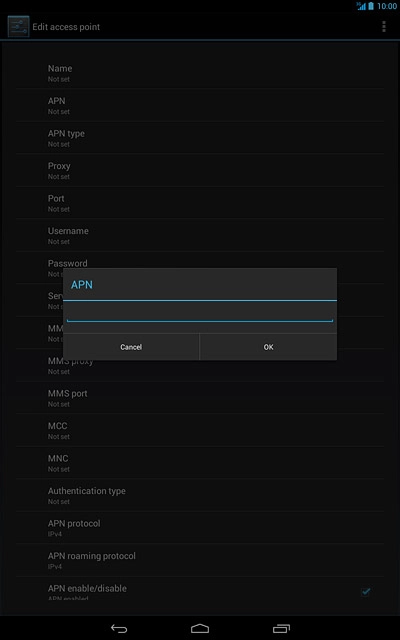The image size is (400, 640).
Task: Open the APN protocol setting
Action: pyautogui.click(x=200, y=527)
